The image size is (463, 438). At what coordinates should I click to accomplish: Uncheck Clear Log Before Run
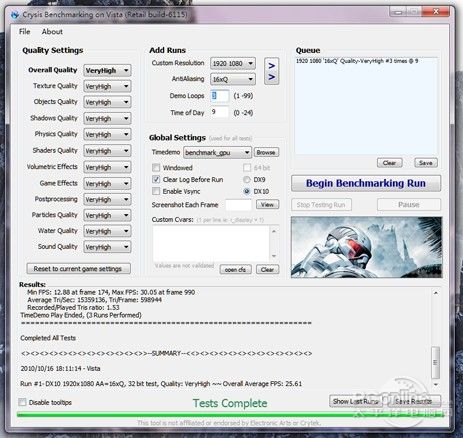156,180
